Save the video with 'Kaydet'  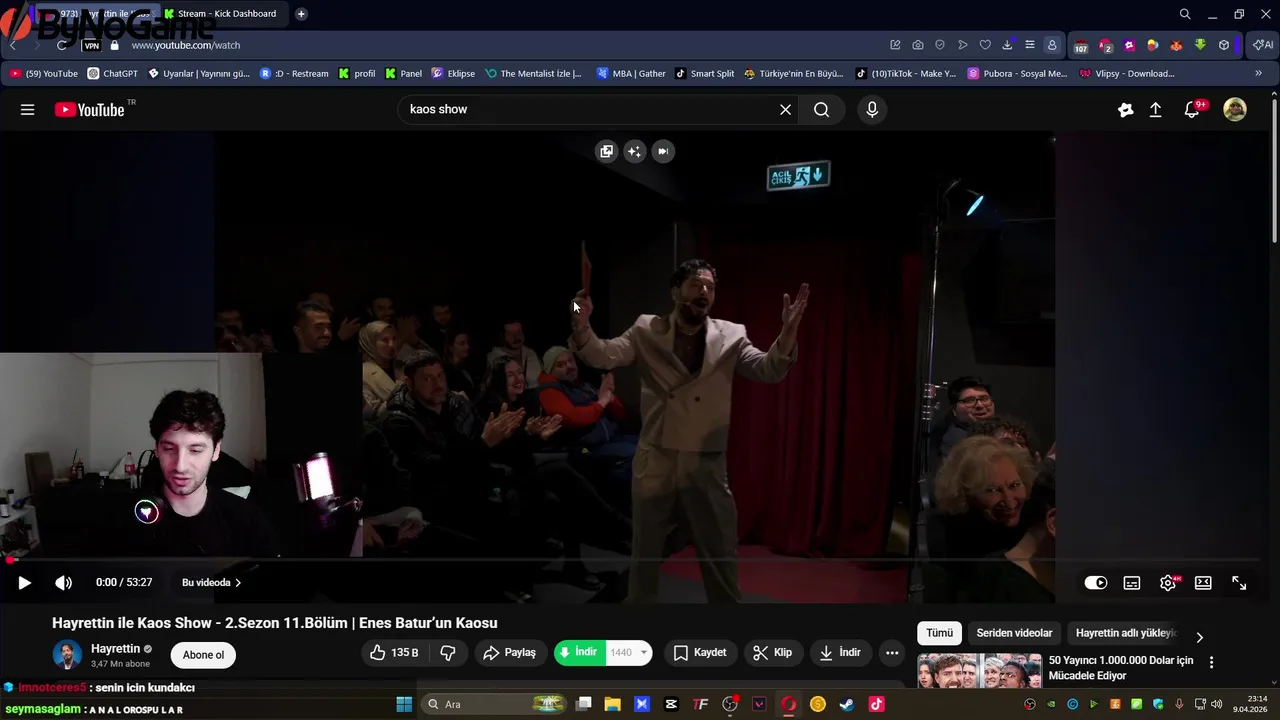click(x=699, y=653)
